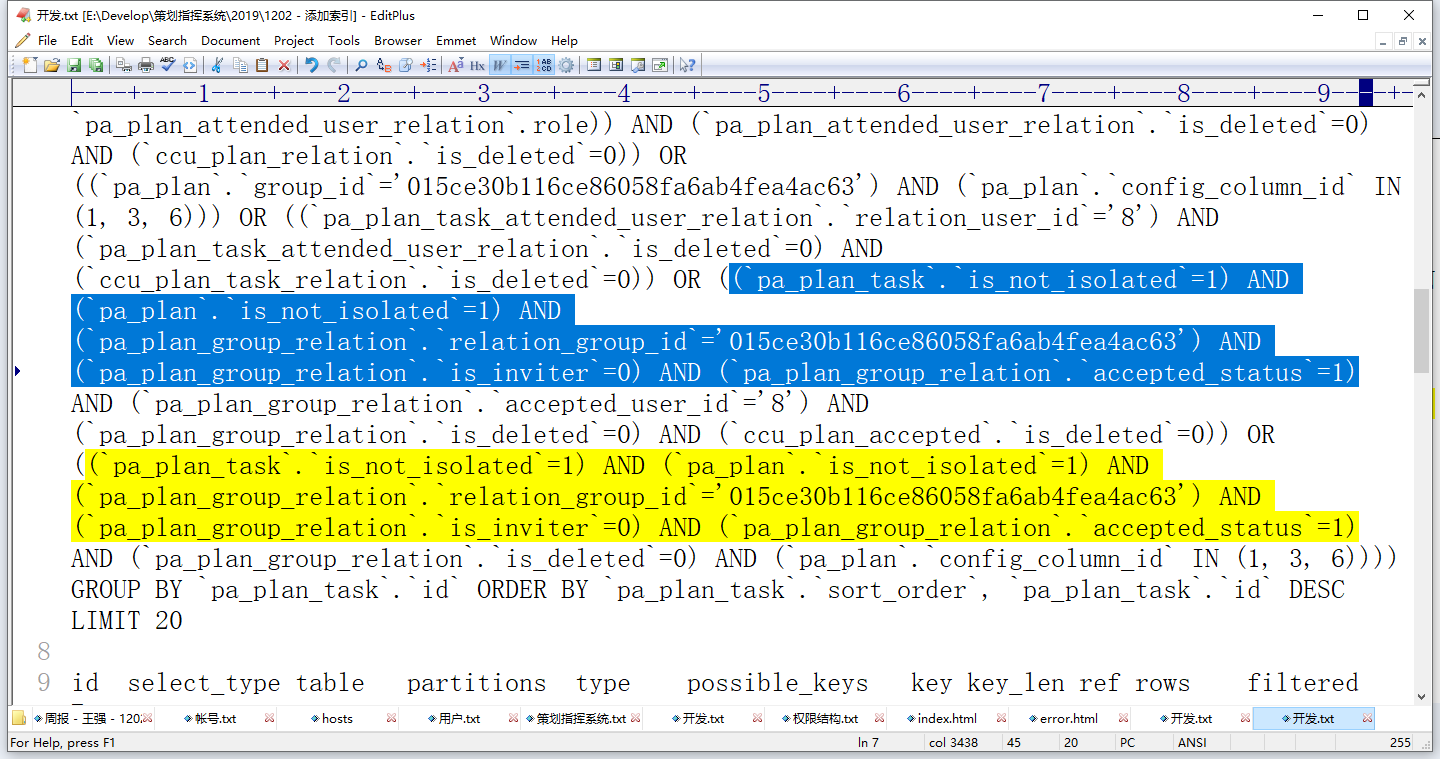Viewport: 1440px width, 759px height.
Task: Switch to the 周报 - 王强 tab
Action: pyautogui.click(x=92, y=718)
